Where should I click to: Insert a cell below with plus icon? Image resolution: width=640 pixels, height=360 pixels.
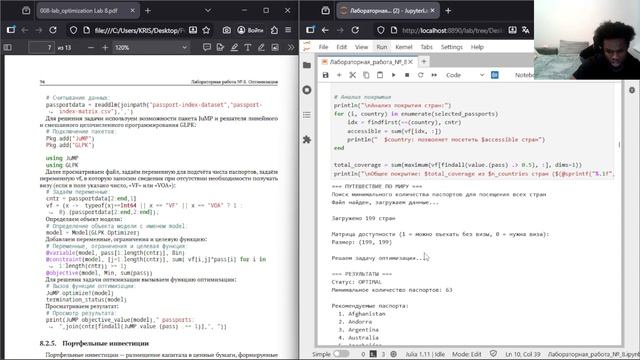[339, 75]
